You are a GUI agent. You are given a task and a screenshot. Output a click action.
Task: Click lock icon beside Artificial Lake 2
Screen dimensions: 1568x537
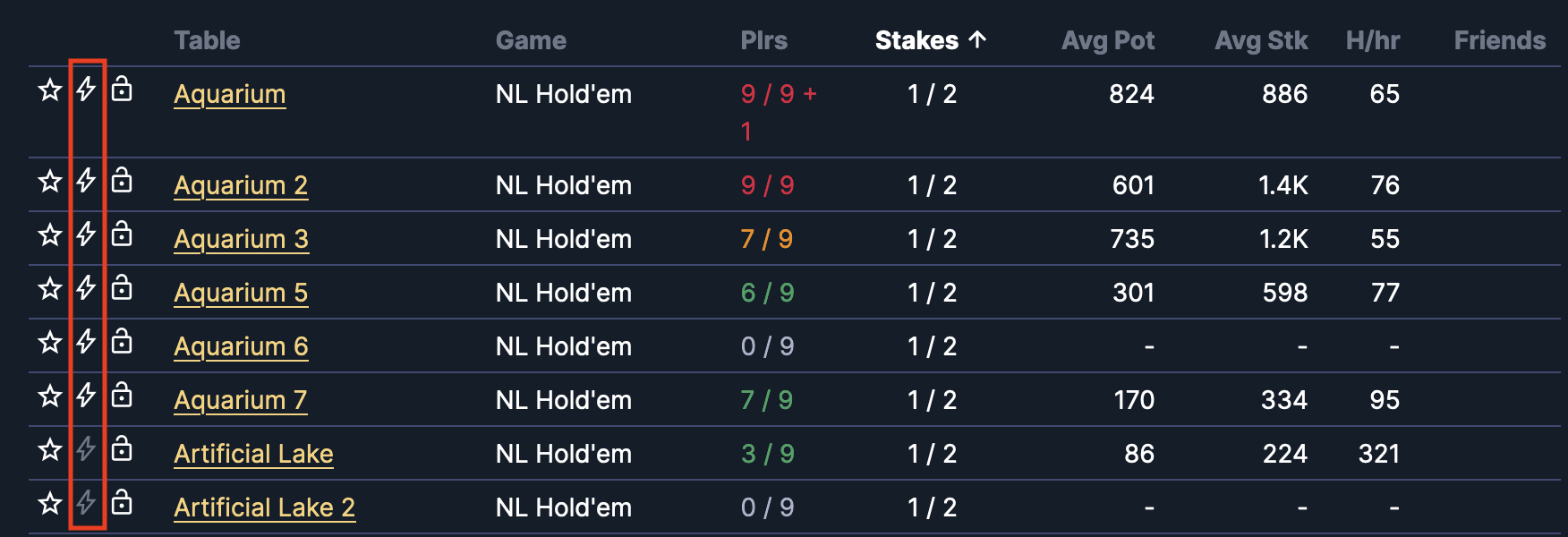122,502
